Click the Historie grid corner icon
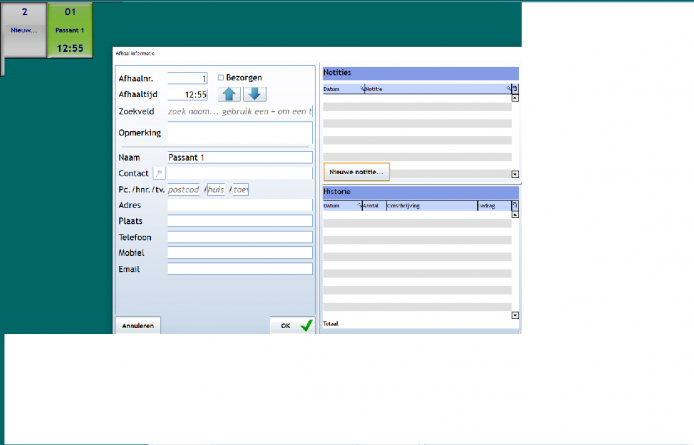The height and width of the screenshot is (445, 694). coord(515,205)
